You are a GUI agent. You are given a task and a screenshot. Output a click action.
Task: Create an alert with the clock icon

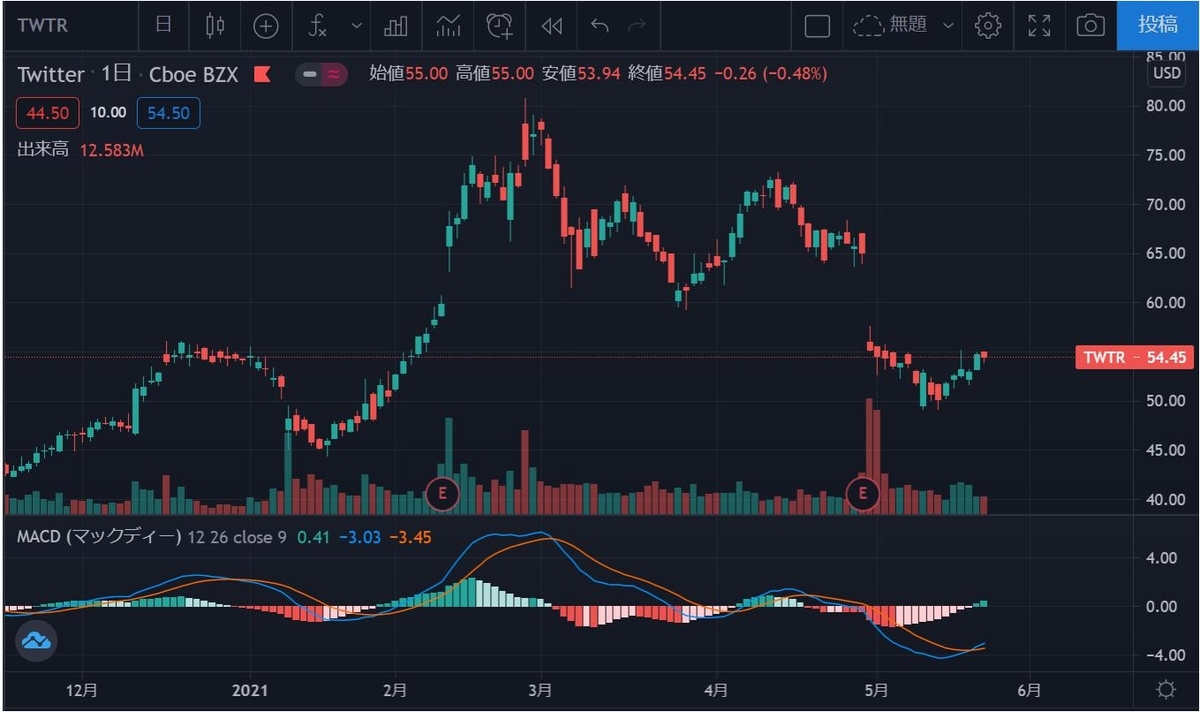(499, 25)
